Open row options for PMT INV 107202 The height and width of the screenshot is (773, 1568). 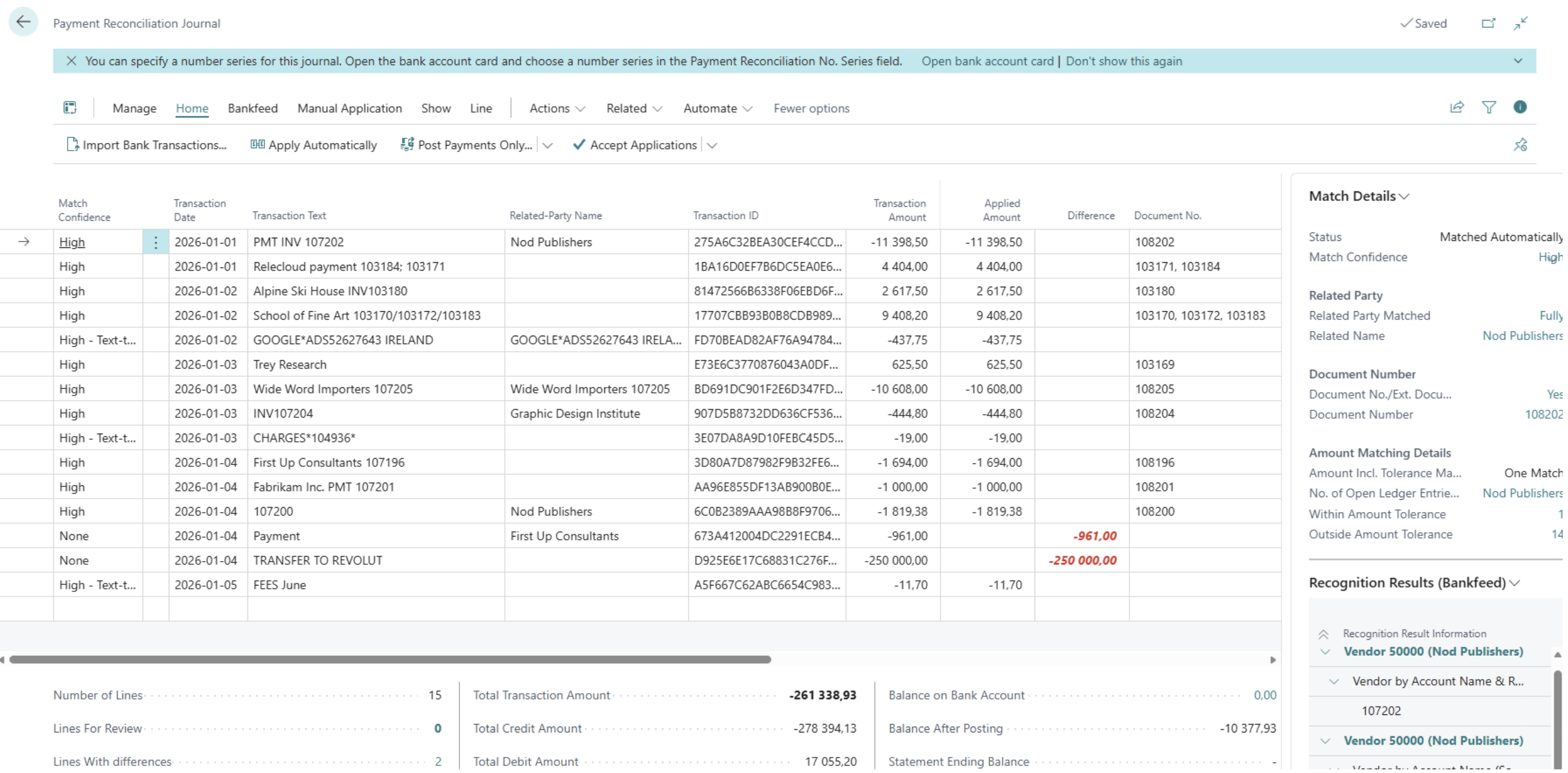point(155,242)
